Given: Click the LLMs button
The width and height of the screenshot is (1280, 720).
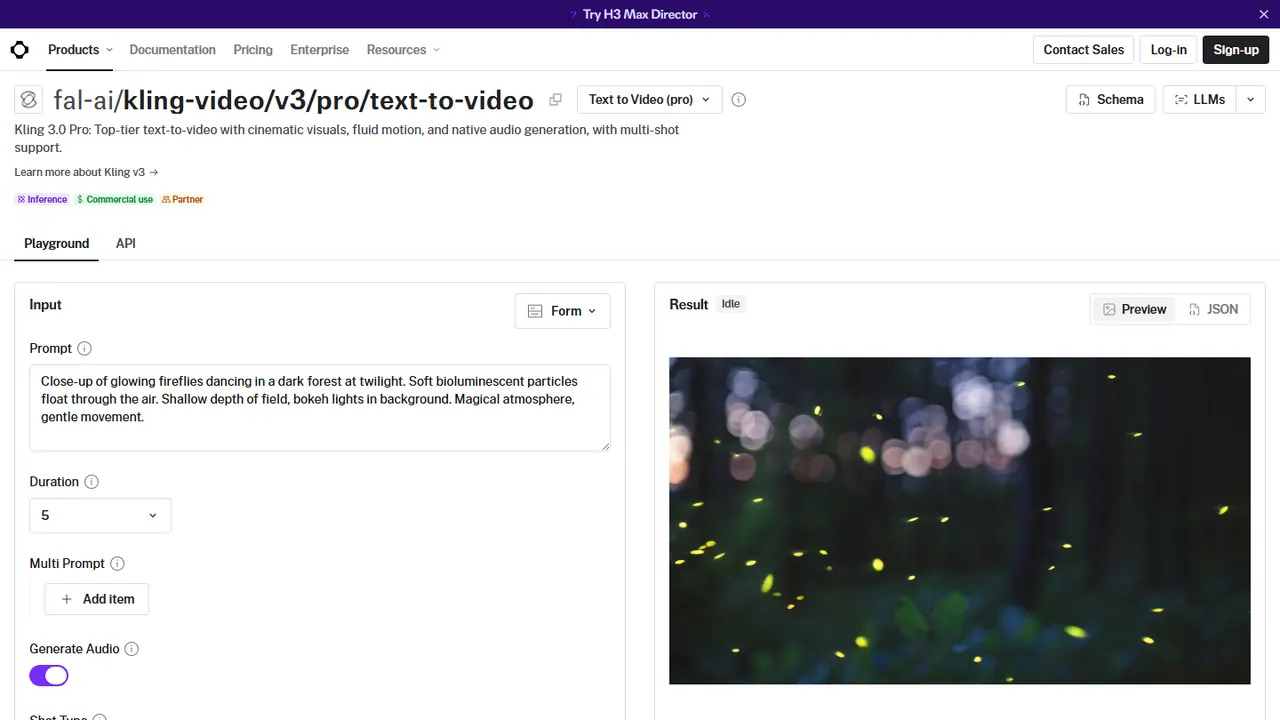Looking at the screenshot, I should [x=1200, y=100].
